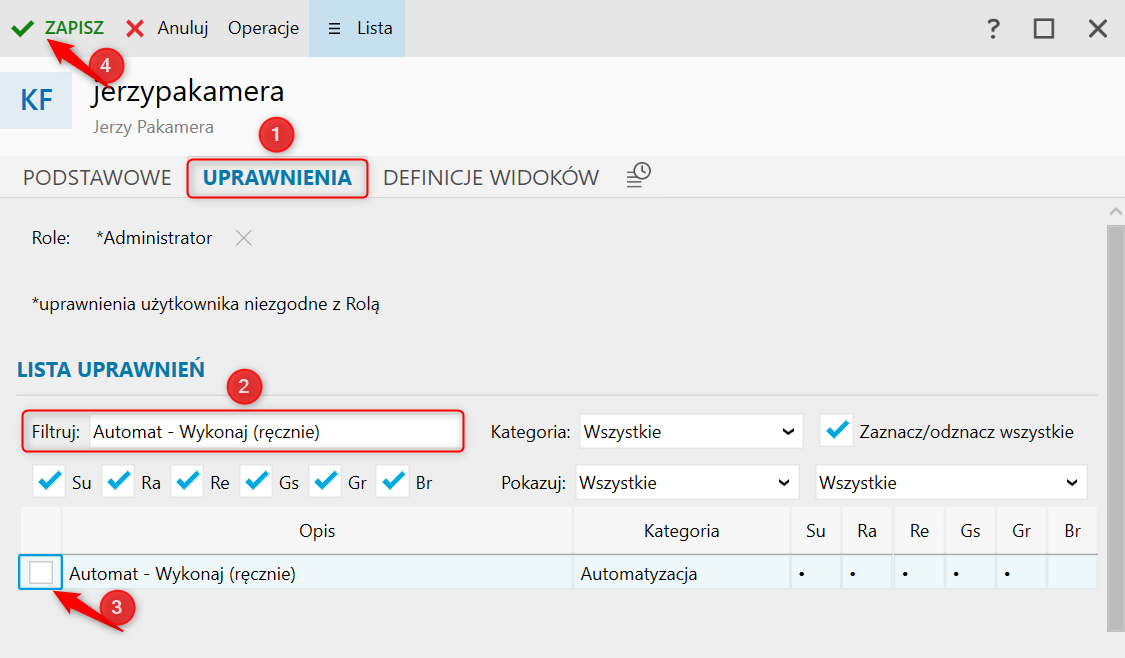Maximize the user window
The height and width of the screenshot is (658, 1125).
pos(1044,29)
